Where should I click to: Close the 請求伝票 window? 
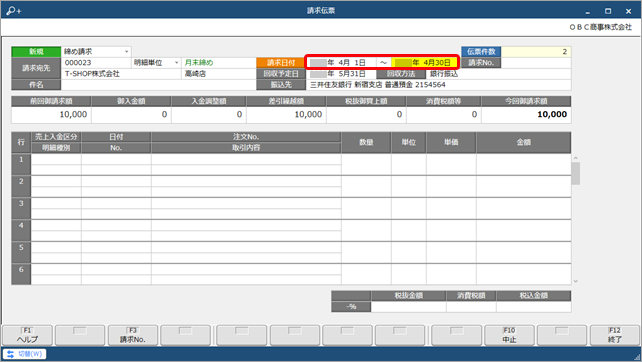(x=628, y=11)
